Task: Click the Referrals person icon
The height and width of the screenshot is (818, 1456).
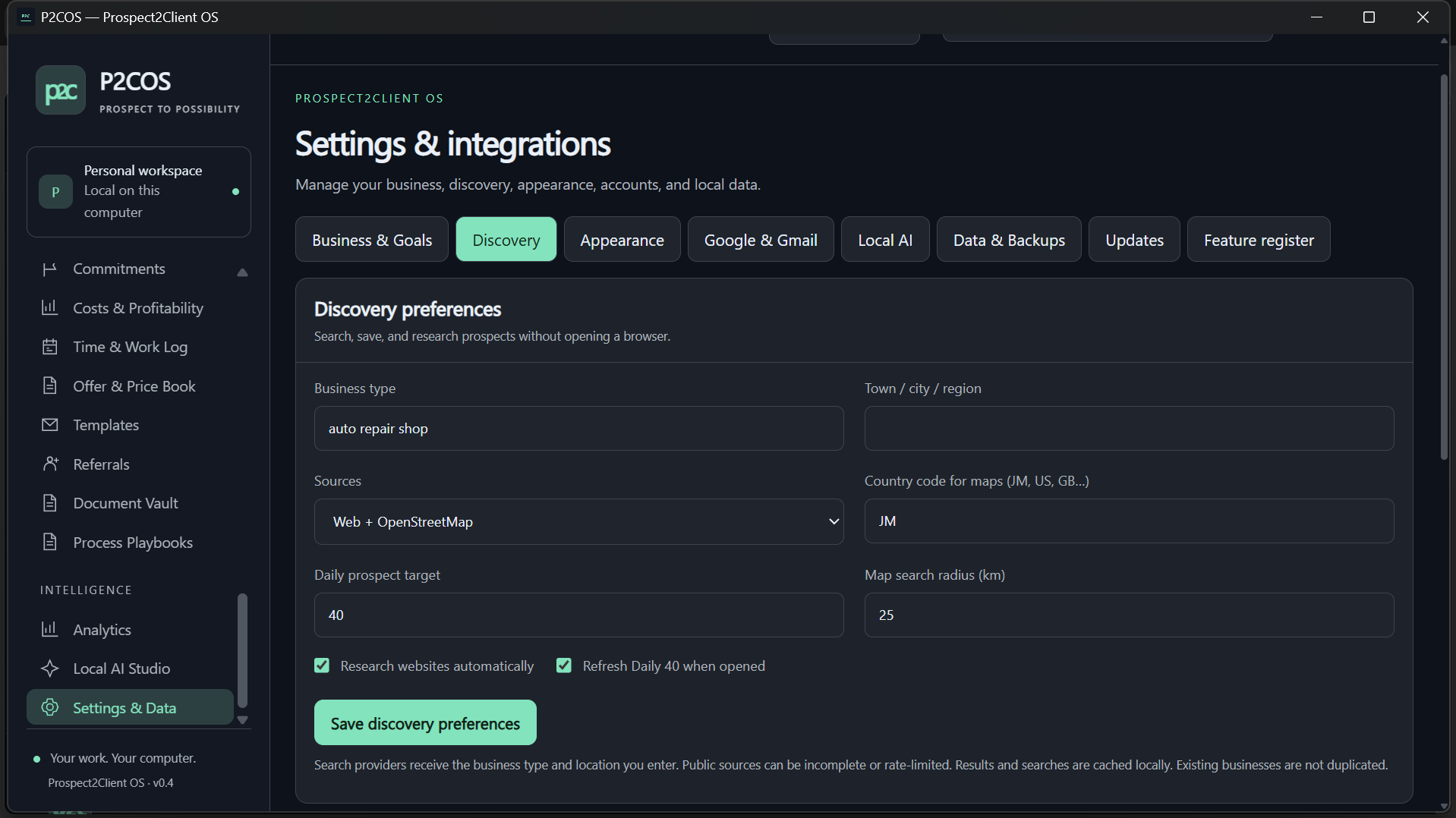Action: [x=49, y=464]
